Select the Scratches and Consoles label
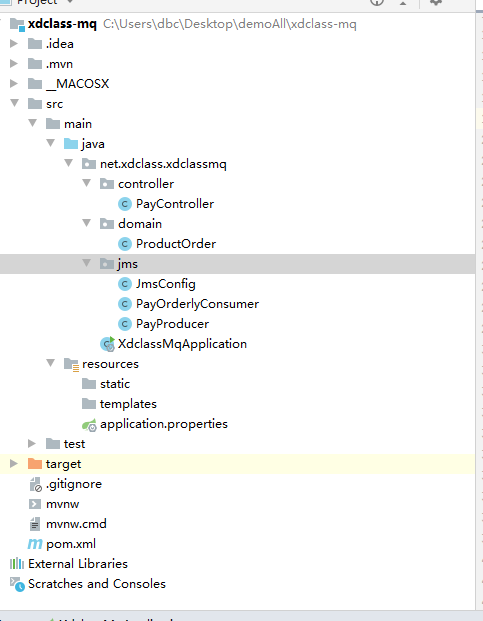Image resolution: width=483 pixels, height=621 pixels. (x=97, y=584)
